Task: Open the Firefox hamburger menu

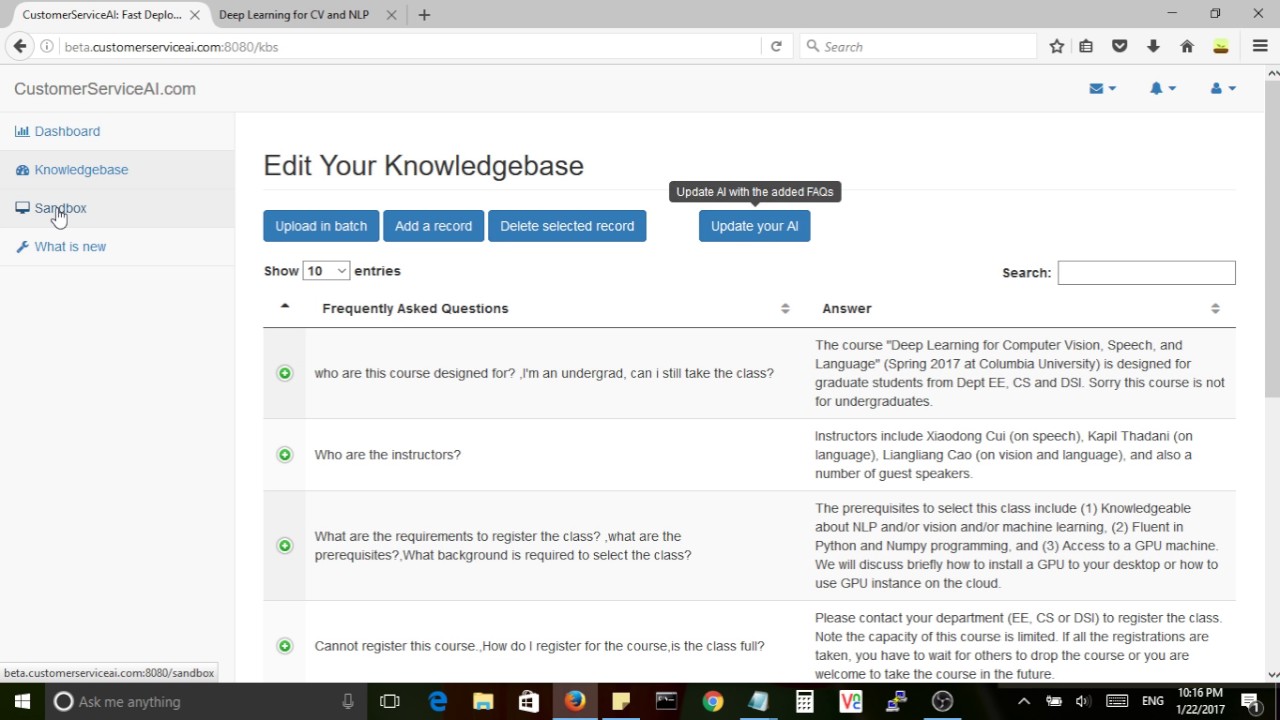Action: click(x=1260, y=47)
